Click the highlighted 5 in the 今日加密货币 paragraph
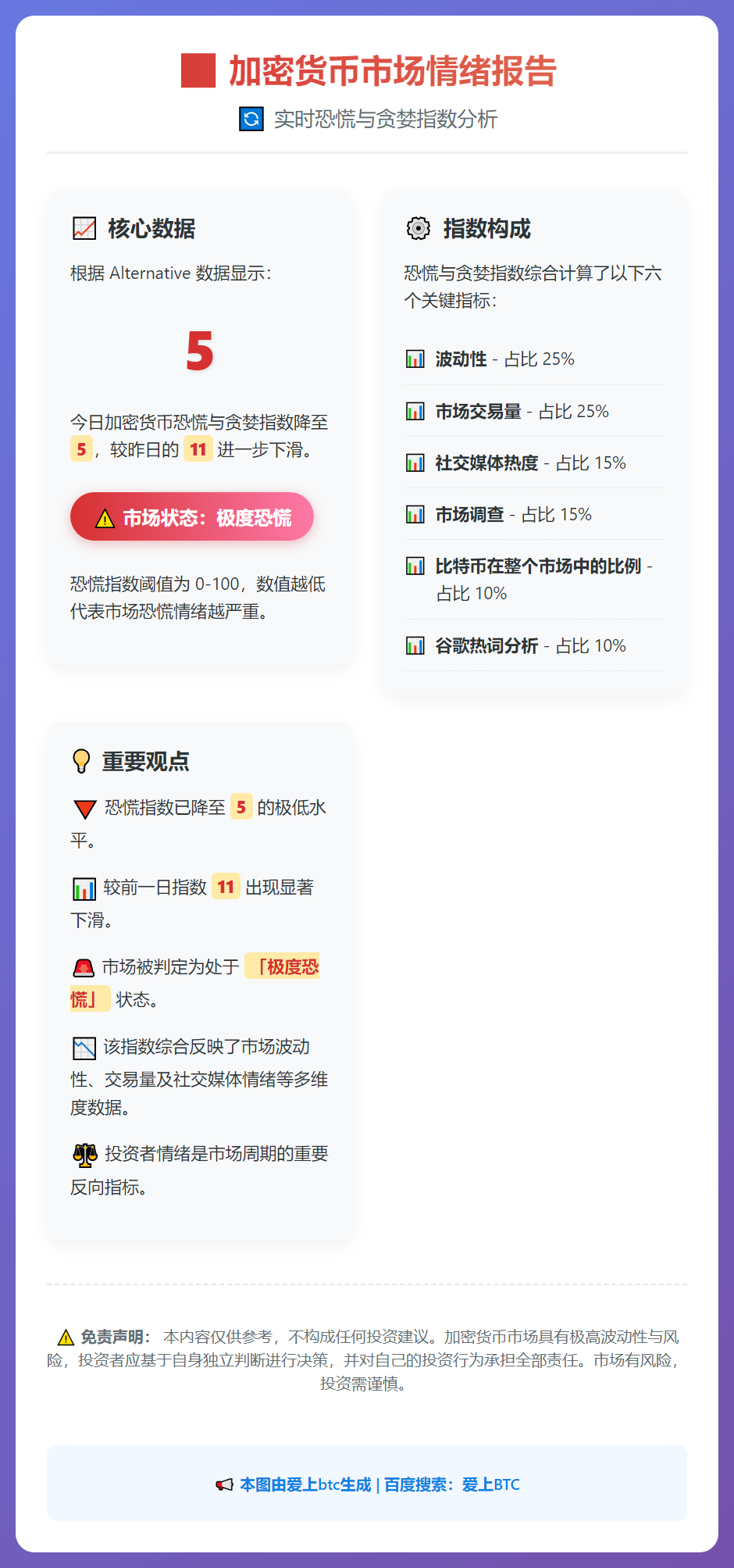 pyautogui.click(x=81, y=449)
